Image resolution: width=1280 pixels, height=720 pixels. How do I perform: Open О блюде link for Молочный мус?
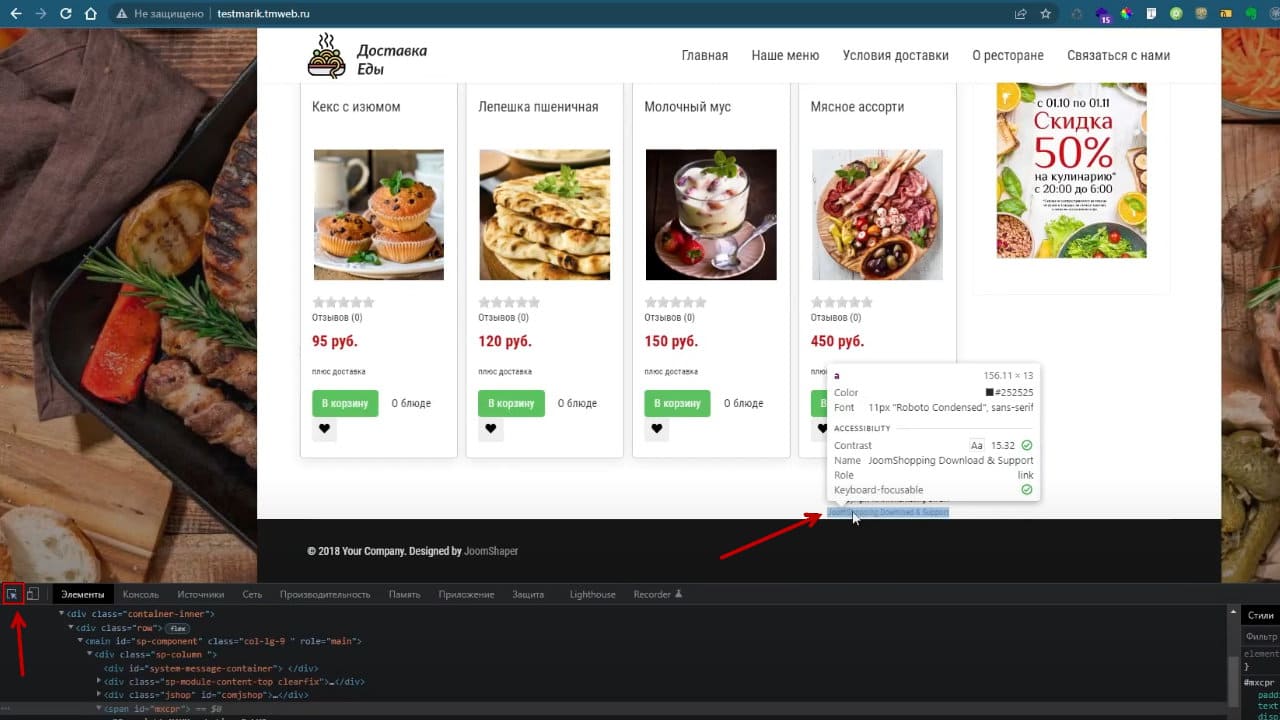743,403
